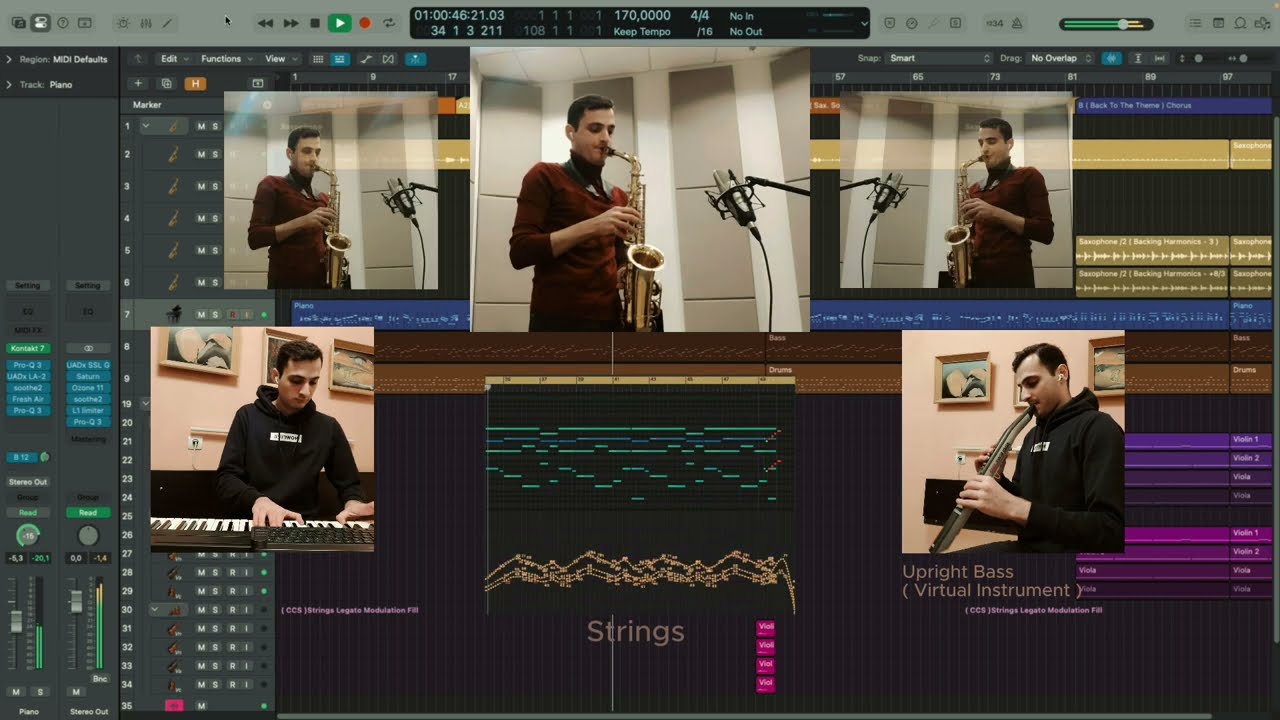Viewport: 1280px width, 720px height.
Task: Click the Piano channel pan knob
Action: click(x=28, y=535)
